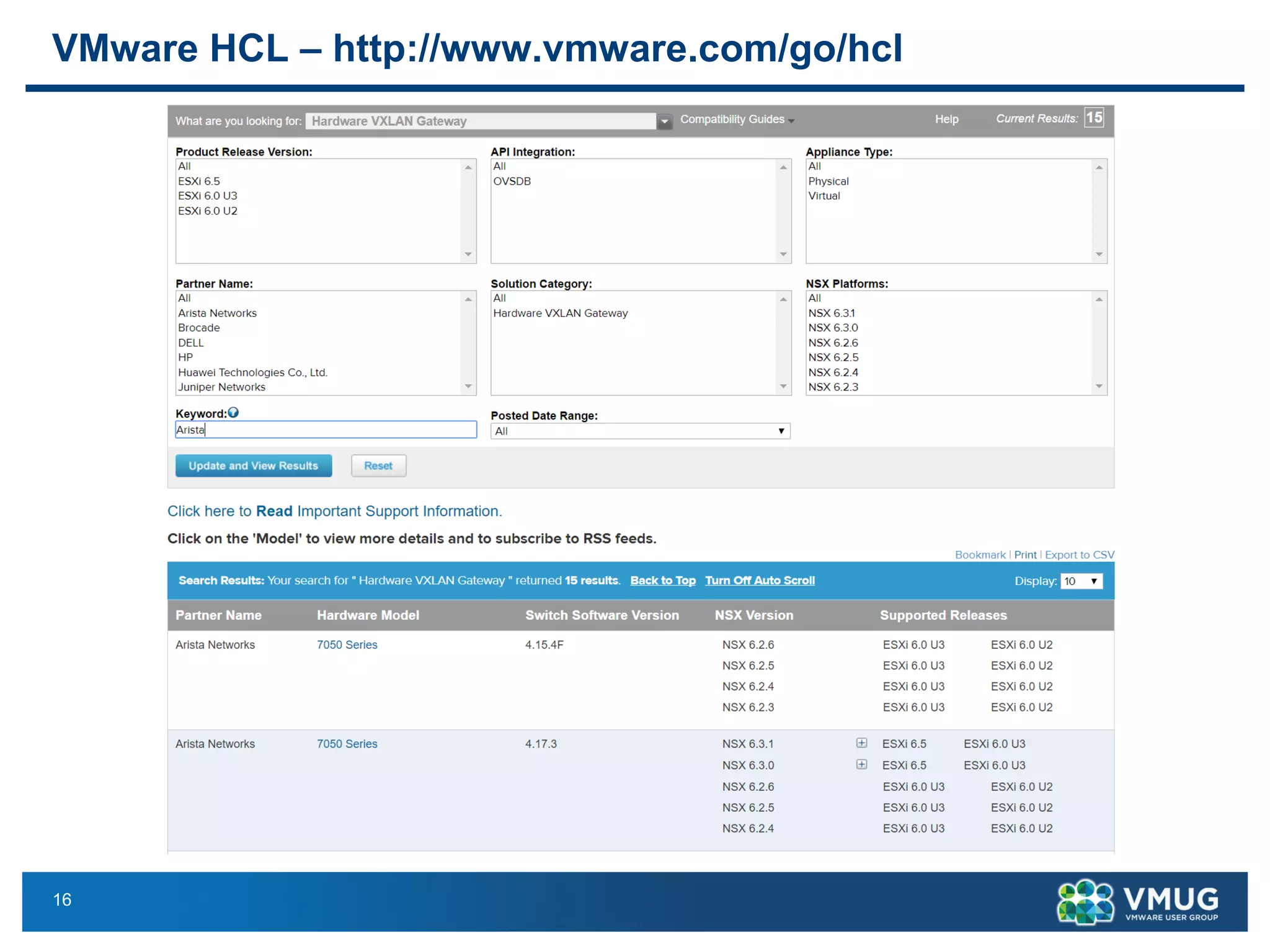
Task: Select ESXi 6.0 U2 in Product Release Version
Action: (208, 211)
